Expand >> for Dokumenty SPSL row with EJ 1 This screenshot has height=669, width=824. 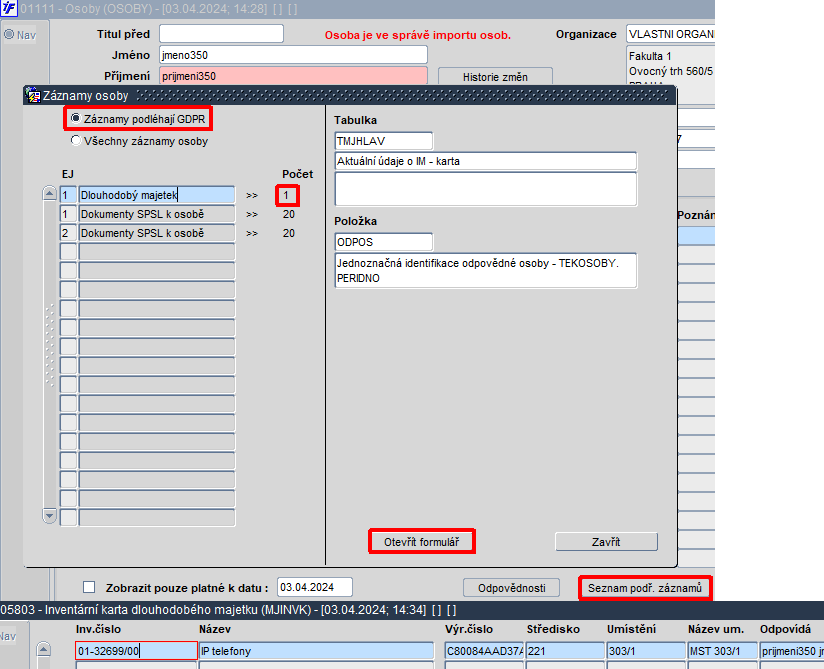click(252, 214)
